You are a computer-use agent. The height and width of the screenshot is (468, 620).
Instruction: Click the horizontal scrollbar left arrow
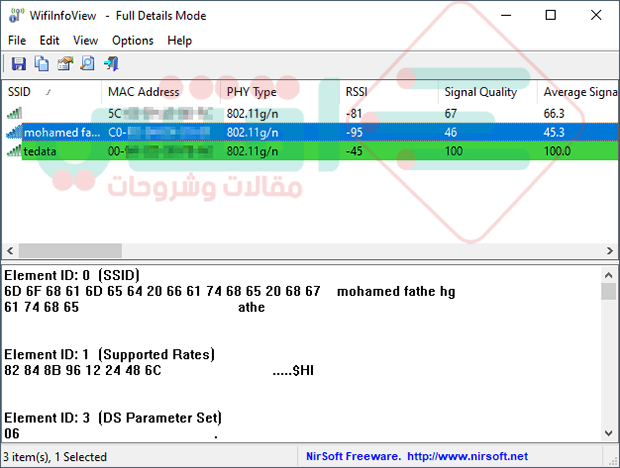tap(10, 251)
